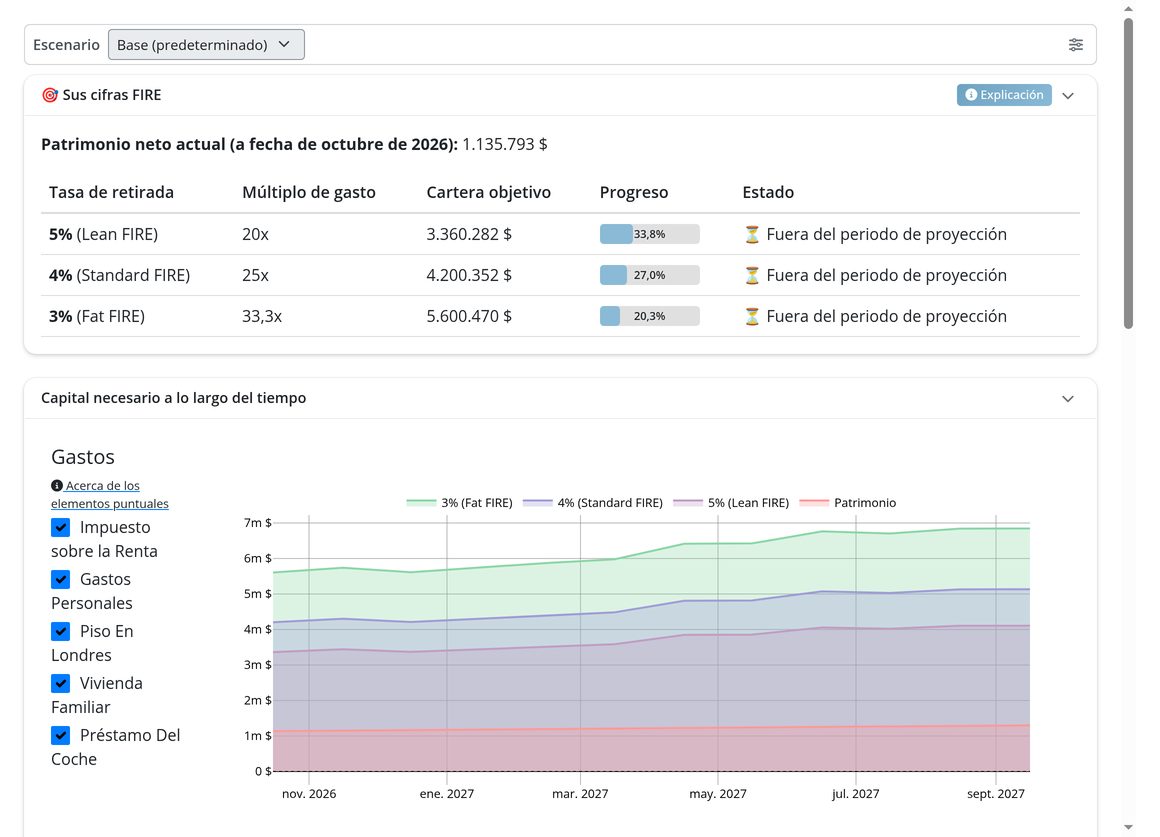Click the hourglass icon in Lean FIRE row
The width and height of the screenshot is (1160, 837).
752,235
